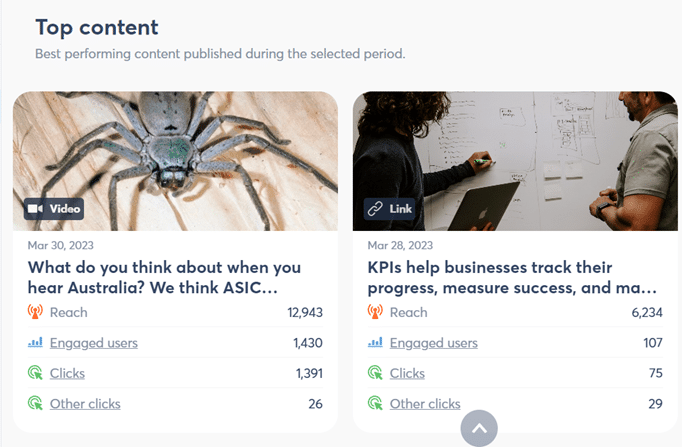Click the Other clicks icon on the video card
682x447 pixels.
36,404
